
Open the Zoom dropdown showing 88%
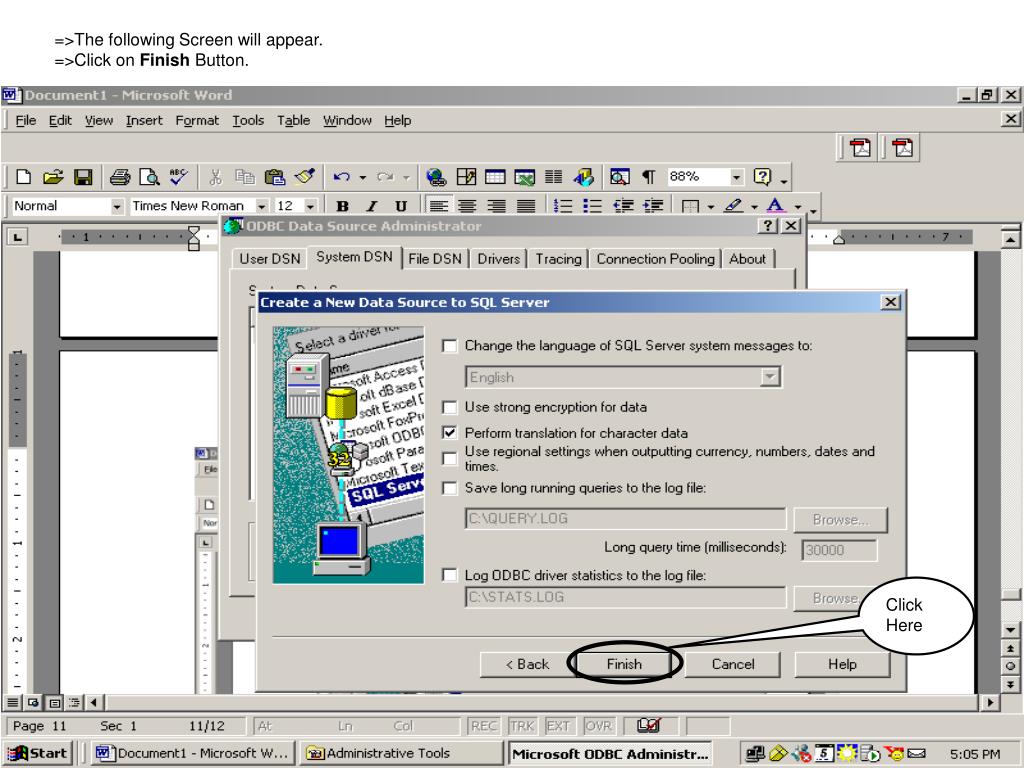click(x=737, y=177)
